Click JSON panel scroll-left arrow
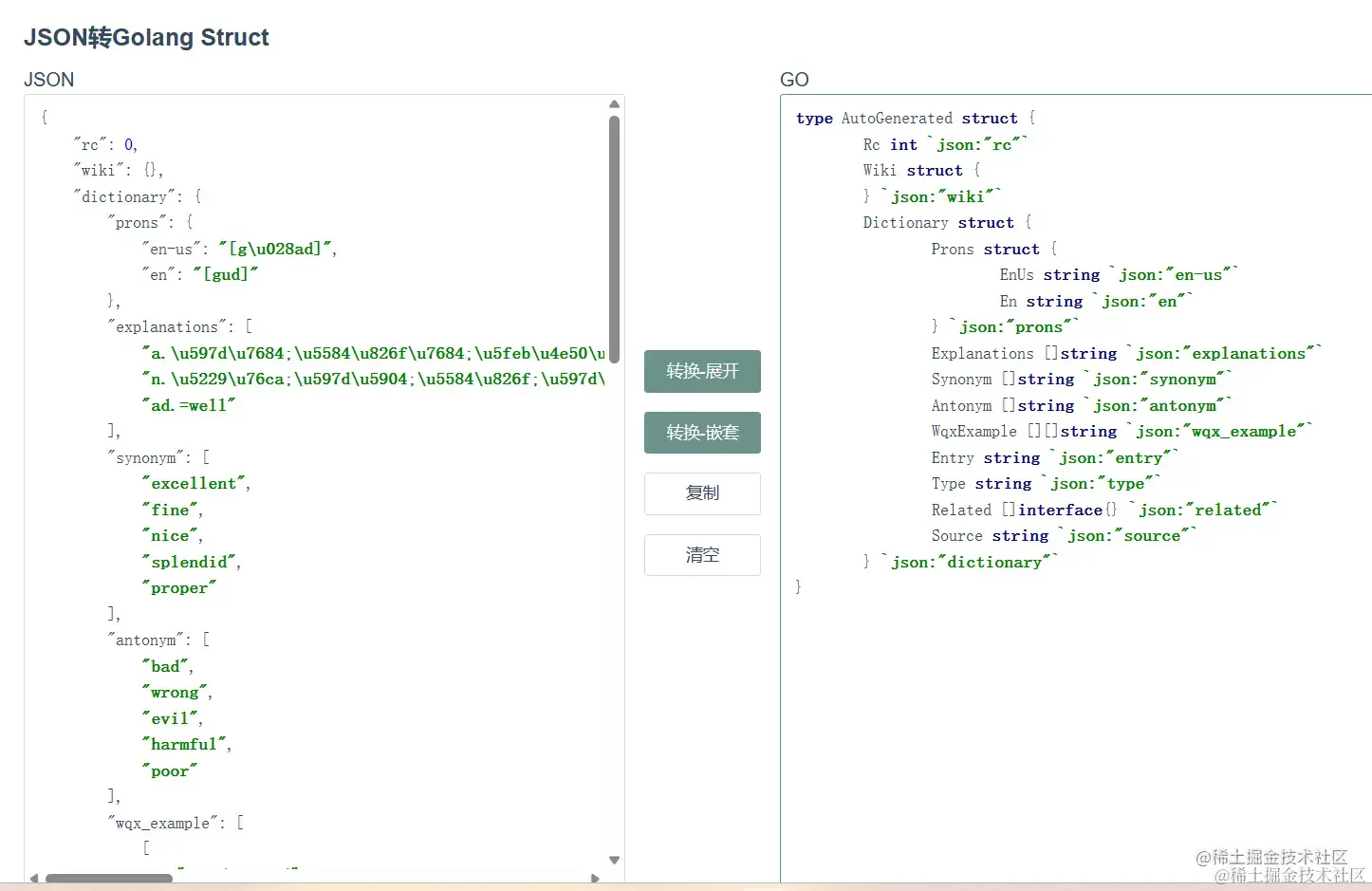 pyautogui.click(x=34, y=878)
